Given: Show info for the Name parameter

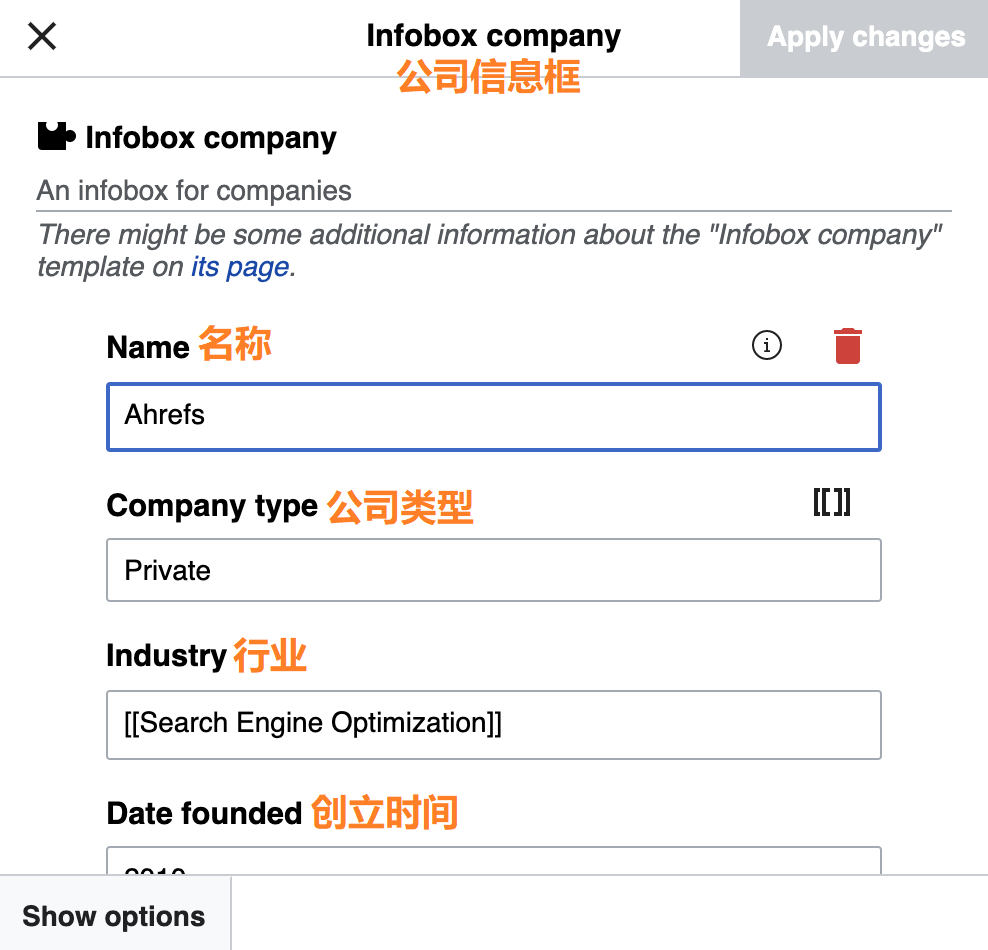Looking at the screenshot, I should [x=766, y=346].
